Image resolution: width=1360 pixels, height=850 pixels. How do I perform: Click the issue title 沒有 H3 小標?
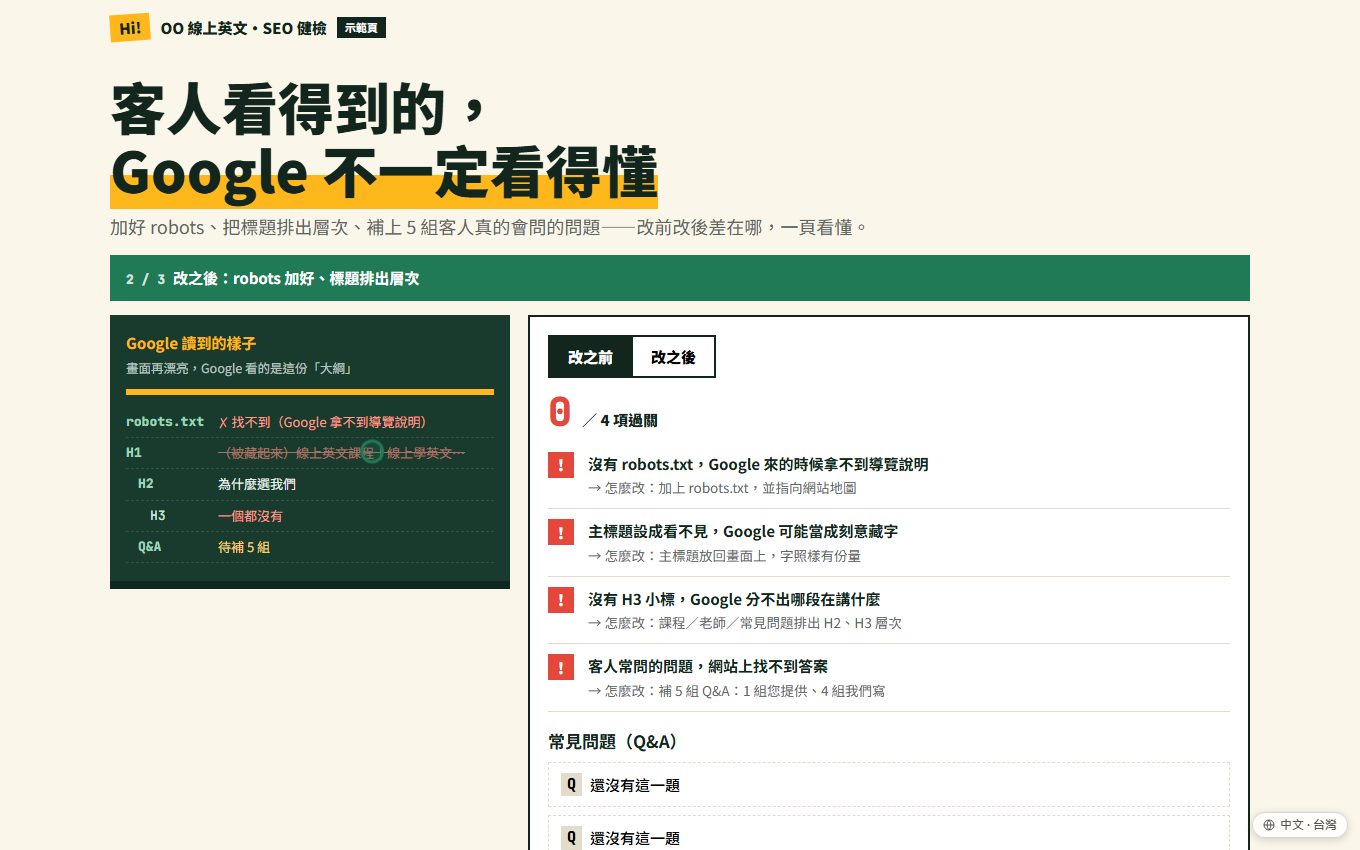734,599
